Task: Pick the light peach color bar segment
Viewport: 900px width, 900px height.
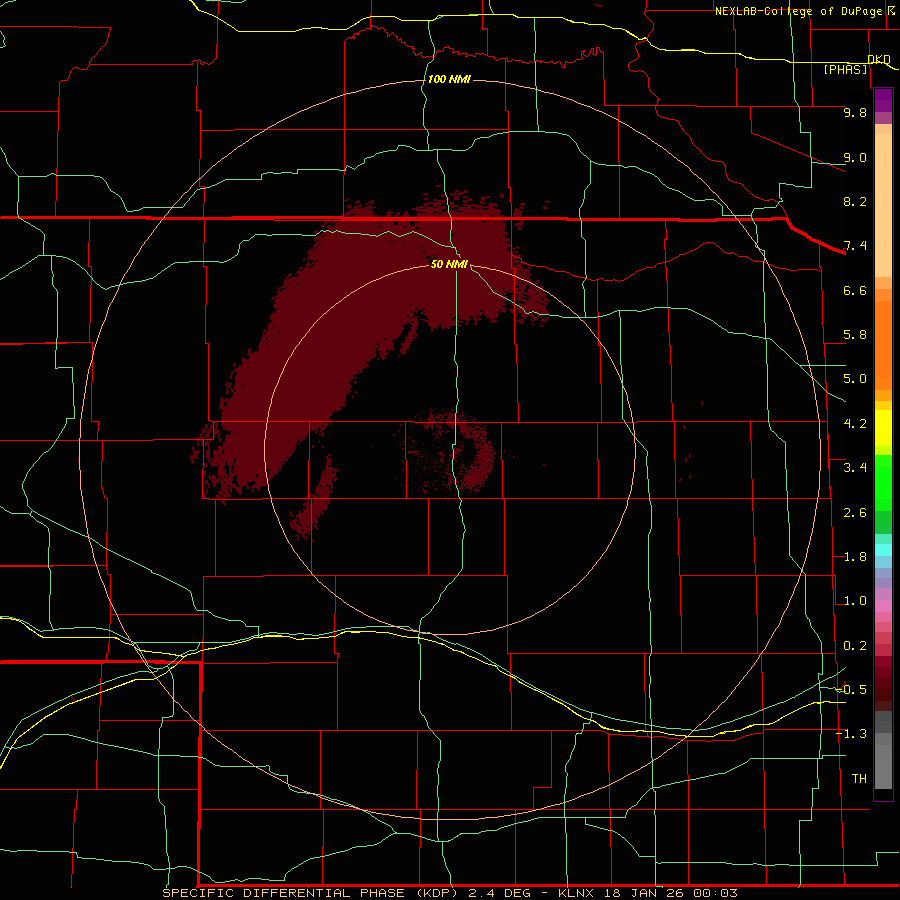Action: (883, 205)
